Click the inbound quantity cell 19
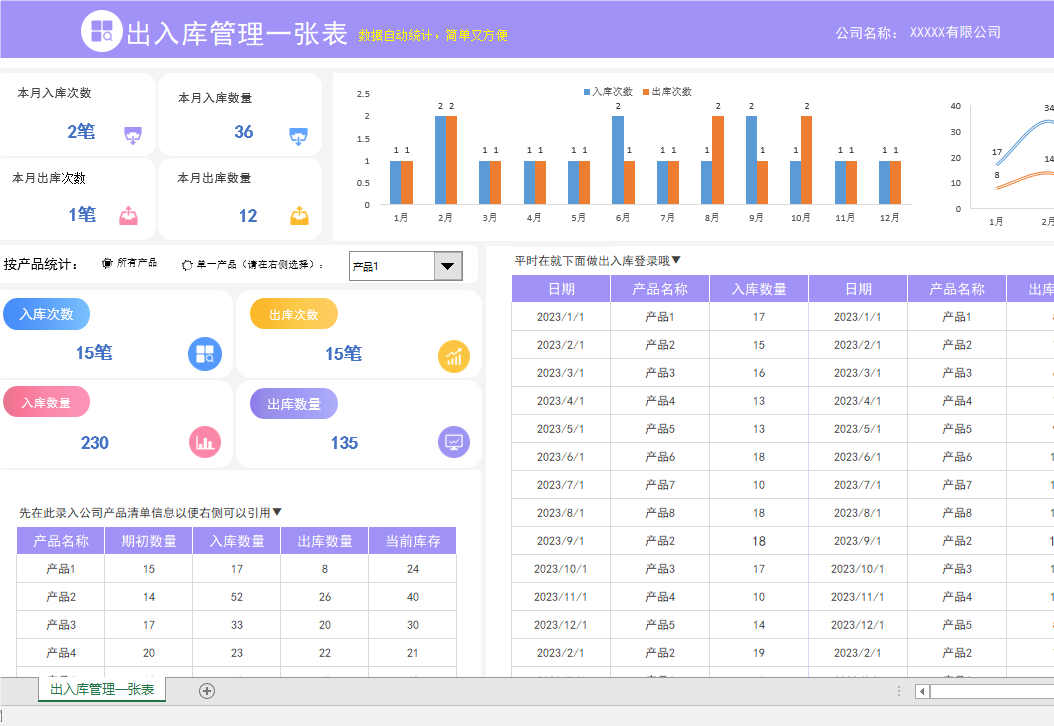 759,653
